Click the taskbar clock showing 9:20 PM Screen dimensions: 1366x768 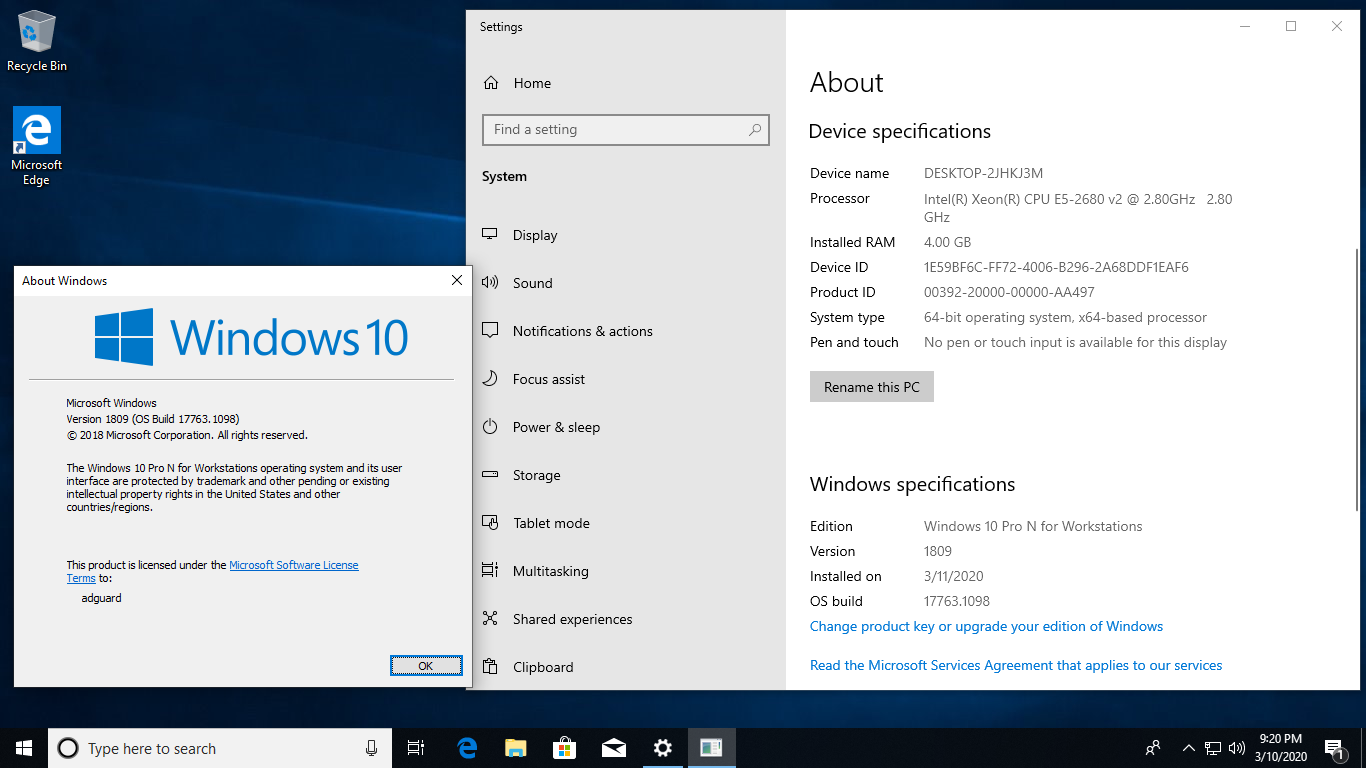pyautogui.click(x=1280, y=748)
